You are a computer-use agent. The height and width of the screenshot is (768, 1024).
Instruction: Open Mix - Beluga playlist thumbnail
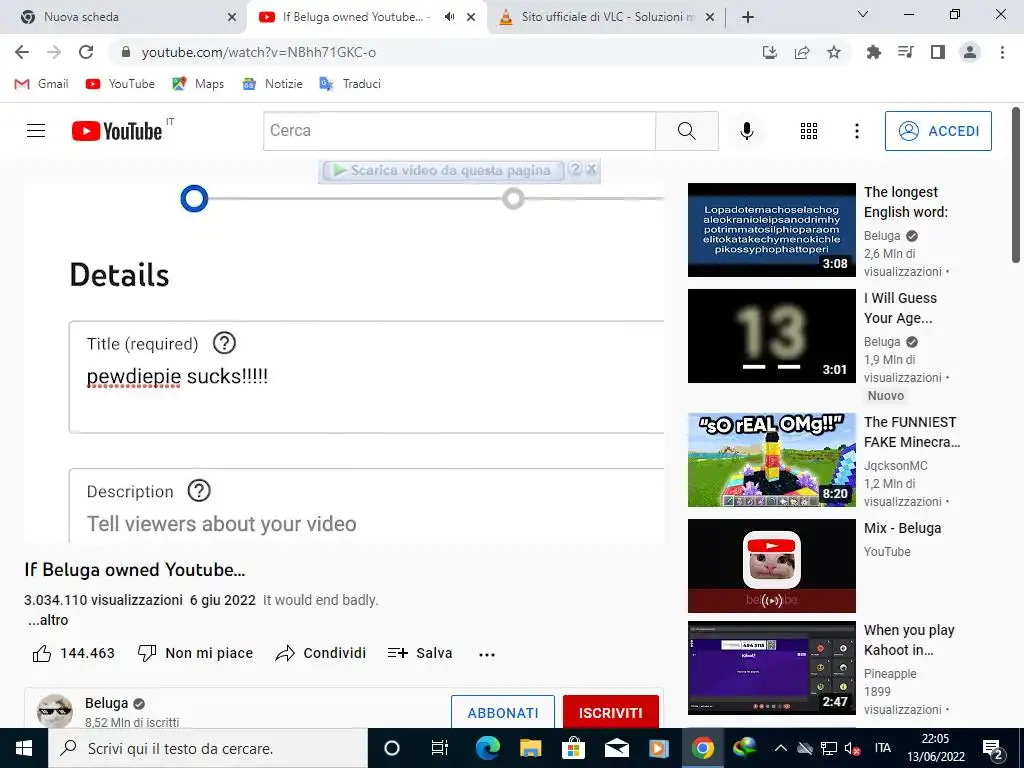tap(771, 566)
